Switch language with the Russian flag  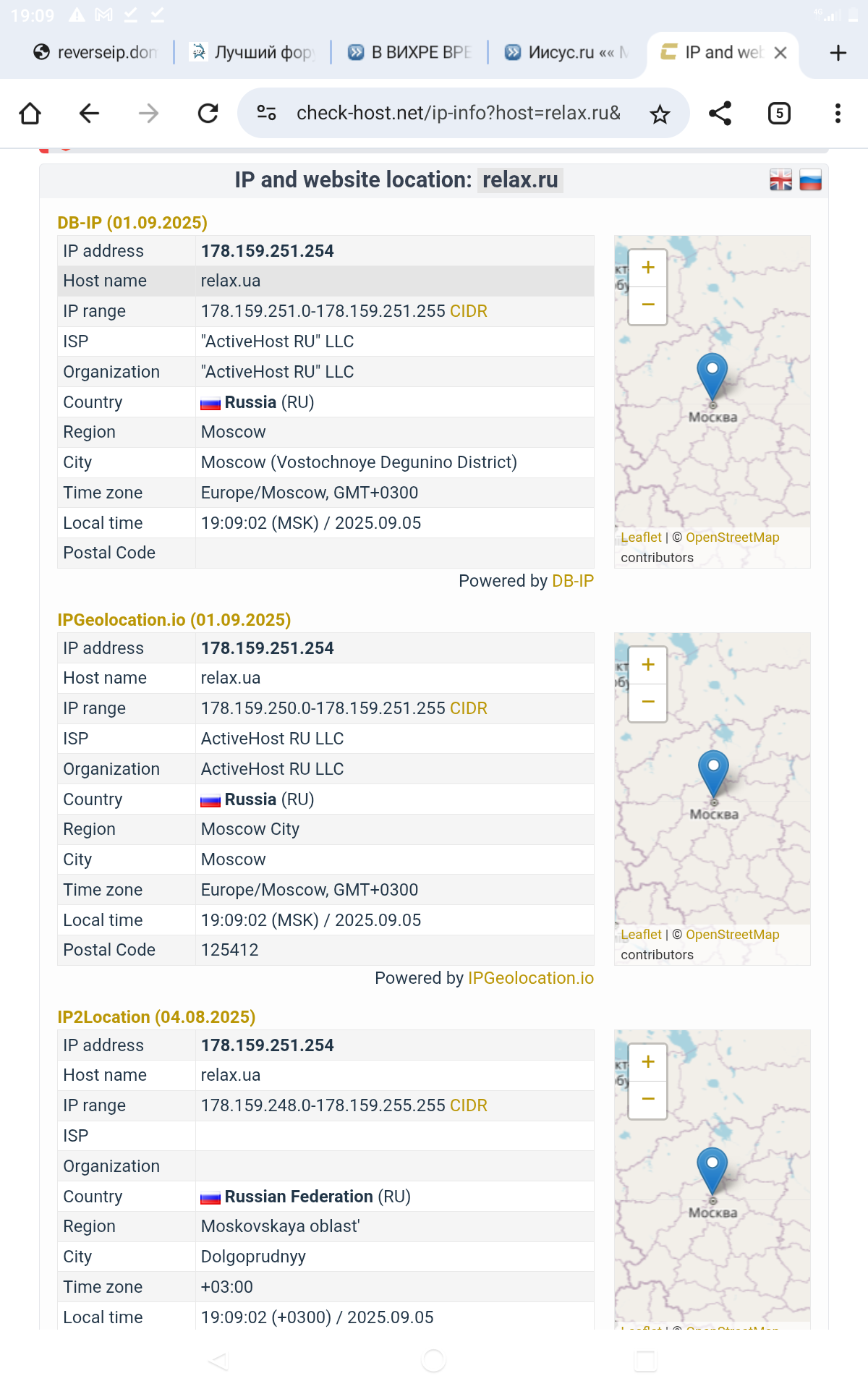(x=810, y=180)
